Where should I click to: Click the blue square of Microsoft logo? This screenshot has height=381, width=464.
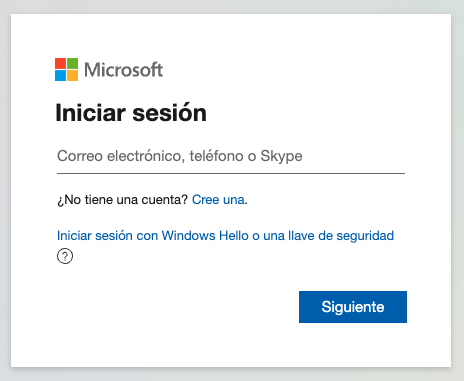60,76
